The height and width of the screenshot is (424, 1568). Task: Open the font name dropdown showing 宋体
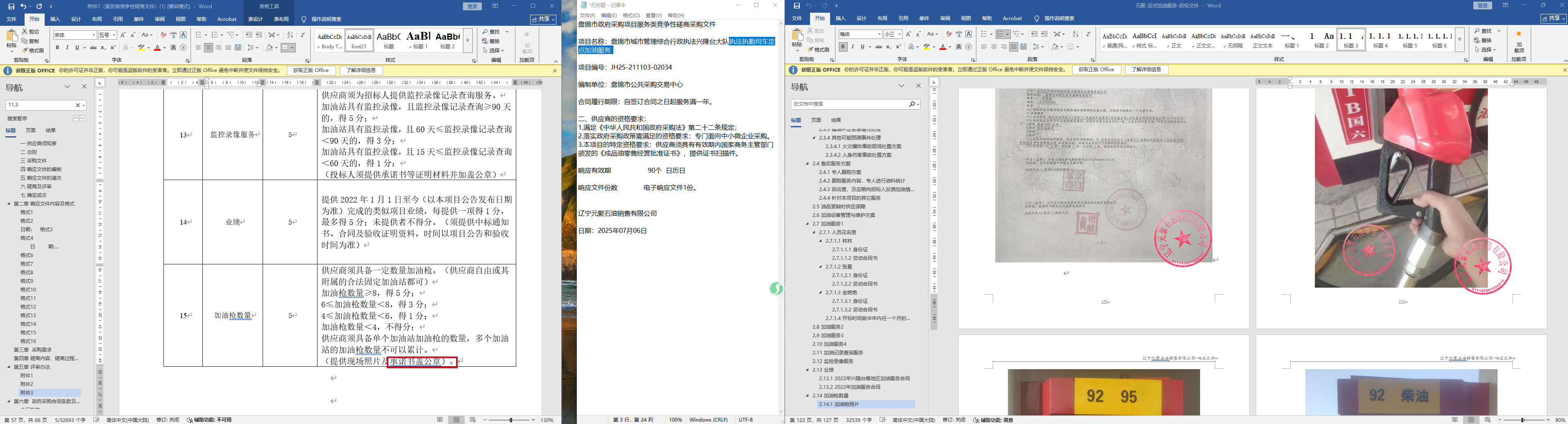(x=94, y=35)
